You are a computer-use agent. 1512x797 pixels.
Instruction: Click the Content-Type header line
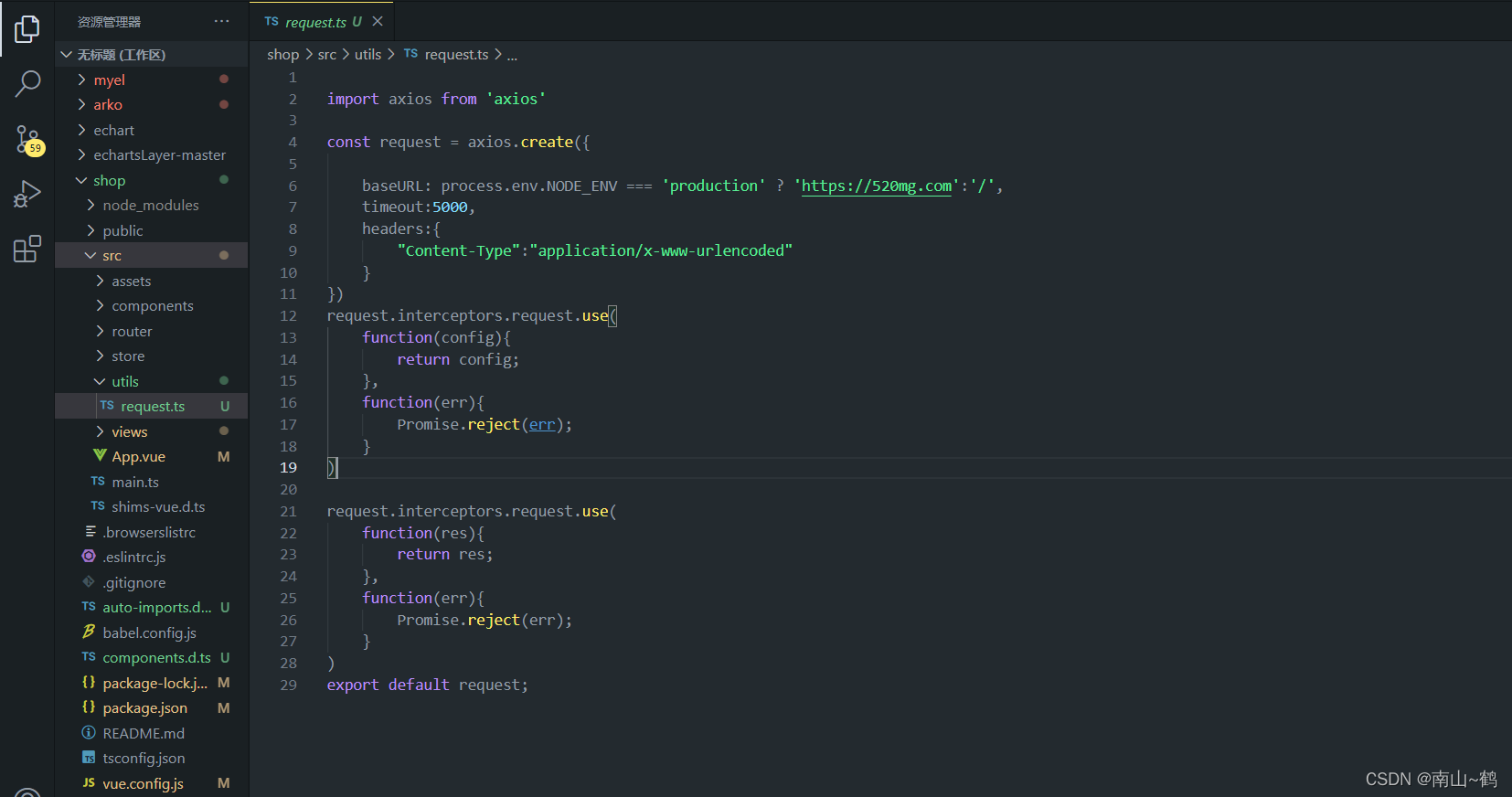[595, 250]
